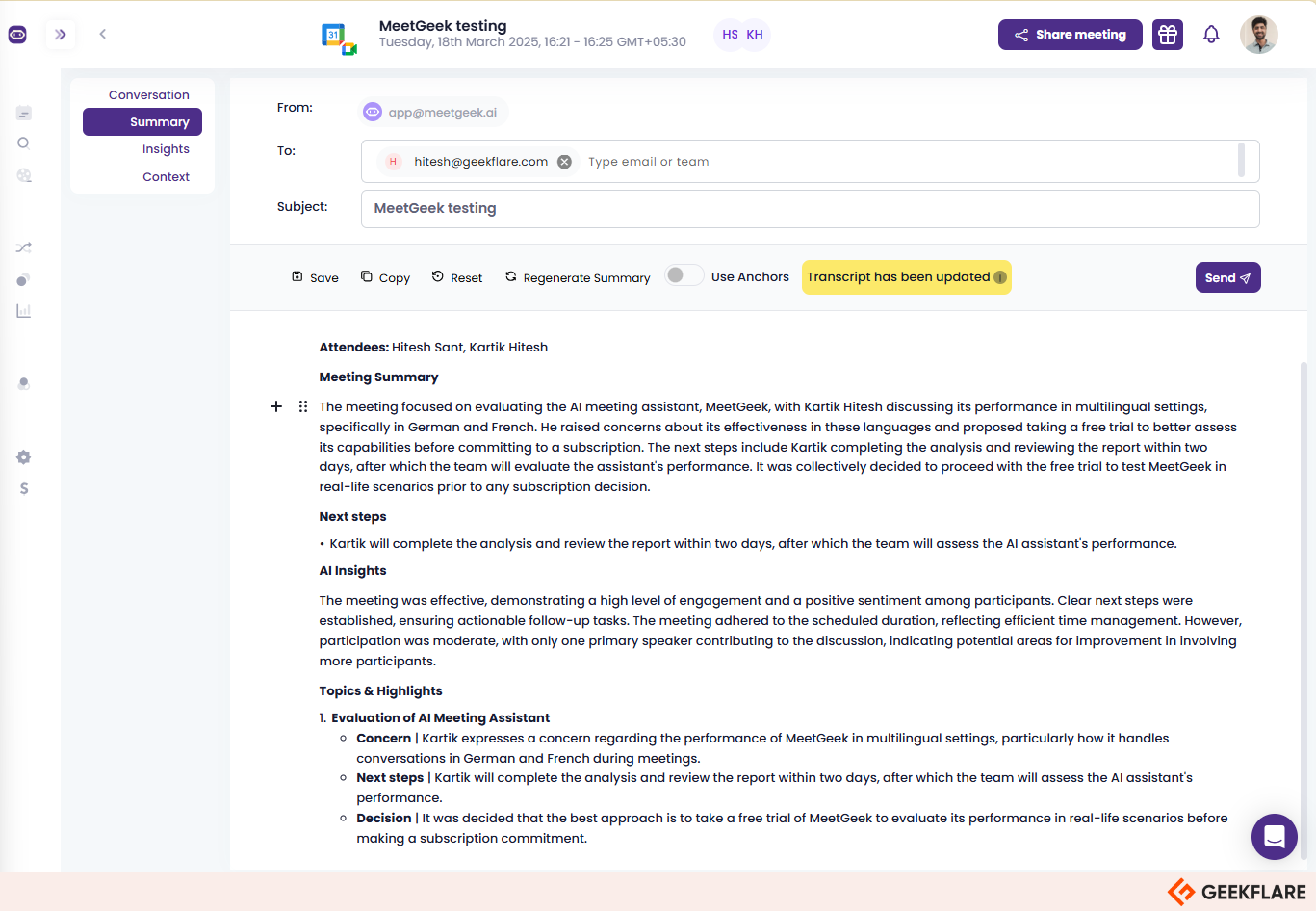The image size is (1316, 911).
Task: Open the notifications bell
Action: [1211, 35]
